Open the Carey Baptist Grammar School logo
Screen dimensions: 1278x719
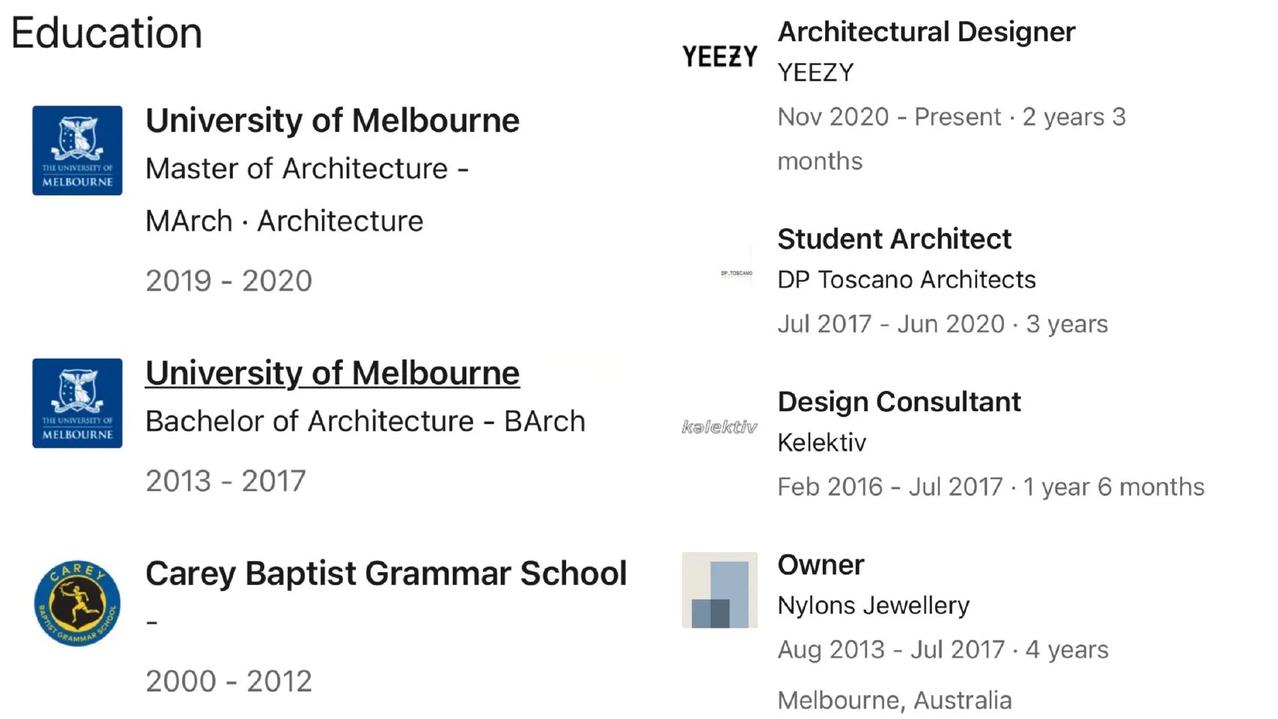click(77, 603)
